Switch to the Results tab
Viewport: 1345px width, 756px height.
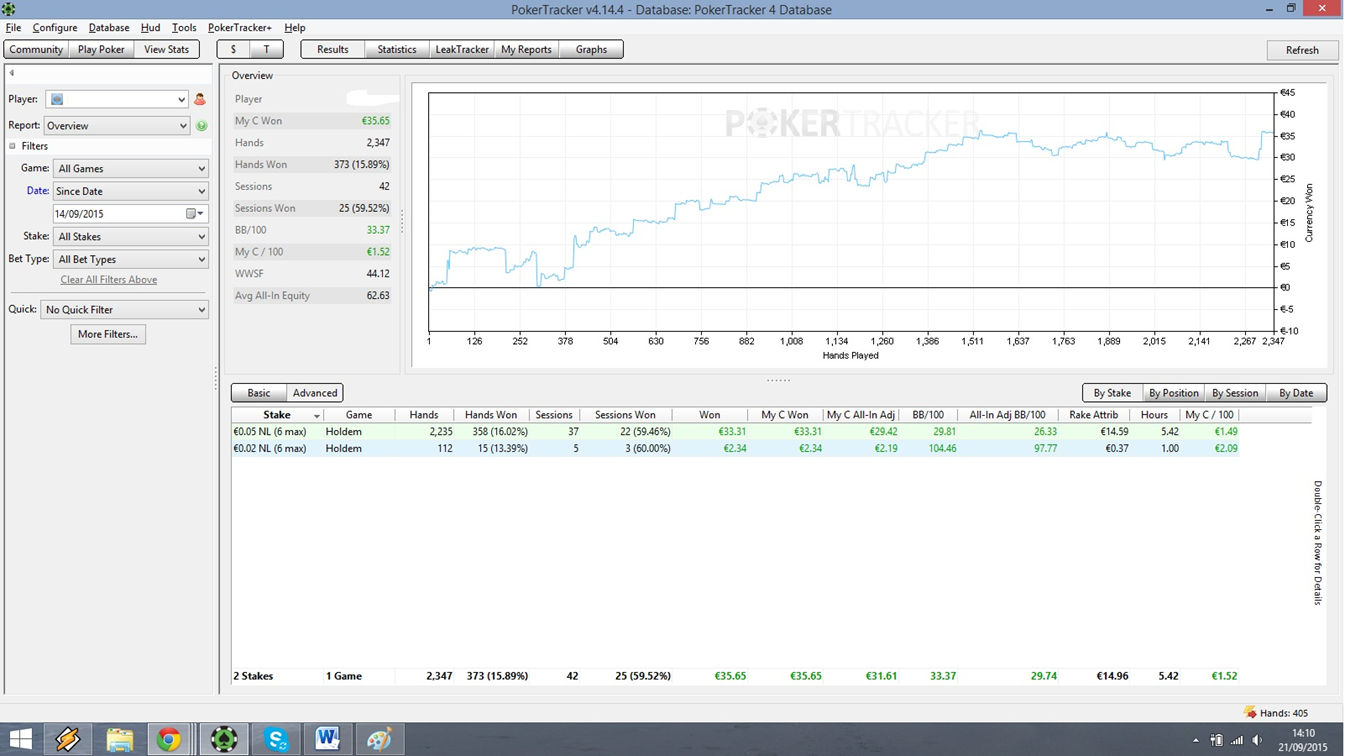click(333, 49)
